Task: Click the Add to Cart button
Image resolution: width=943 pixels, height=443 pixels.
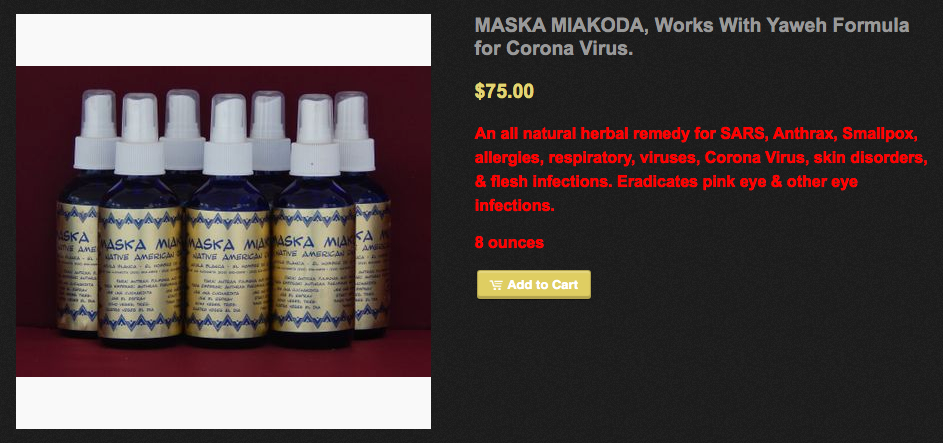Action: pos(533,284)
